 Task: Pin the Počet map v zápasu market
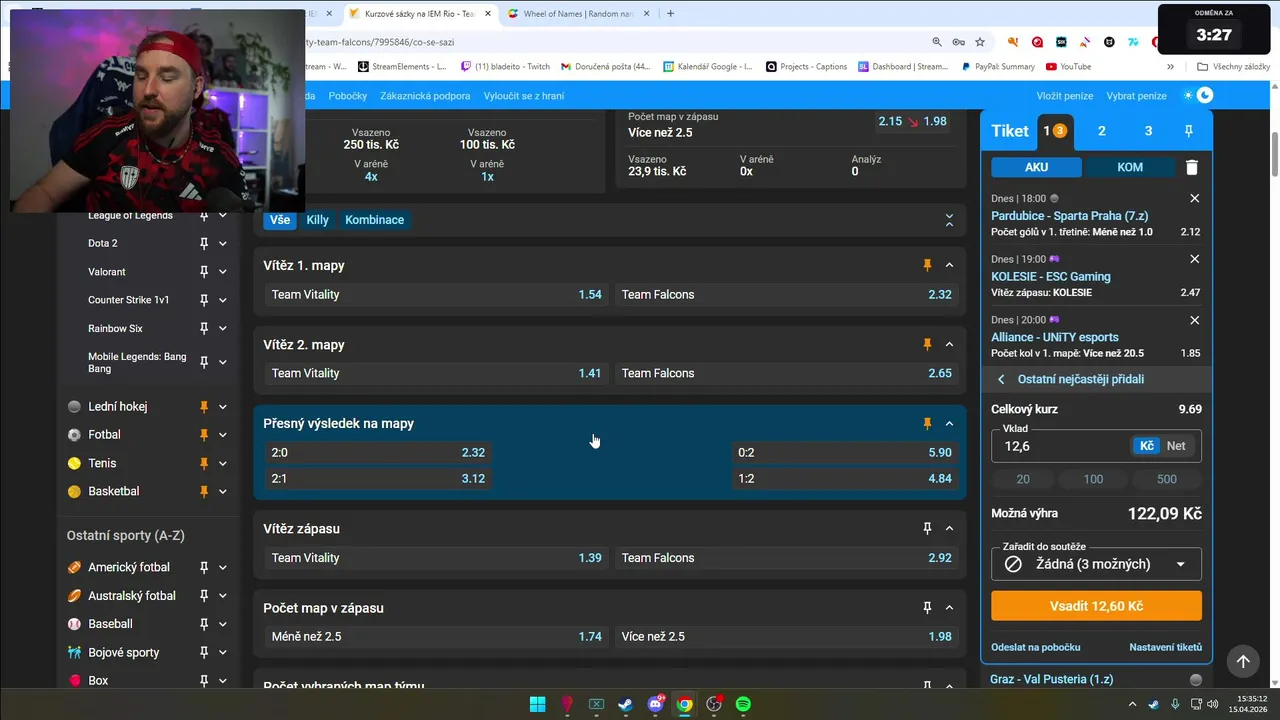pyautogui.click(x=927, y=607)
